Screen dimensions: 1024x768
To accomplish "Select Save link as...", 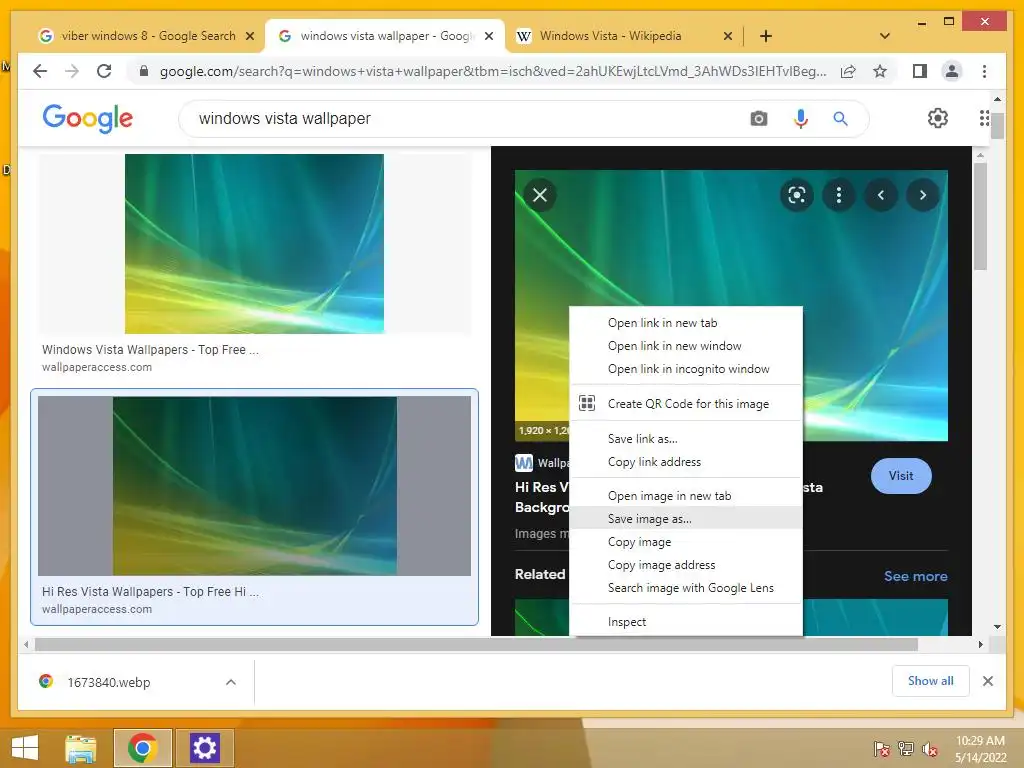I will click(686, 439).
